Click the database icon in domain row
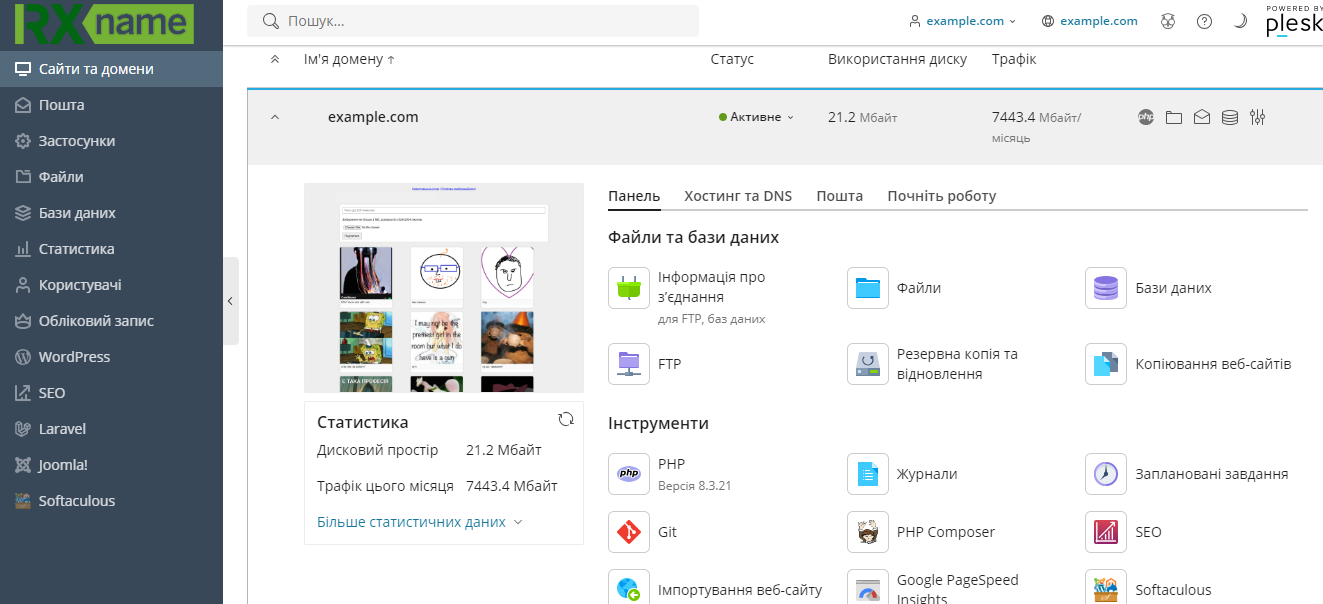The width and height of the screenshot is (1323, 604). coord(1230,117)
